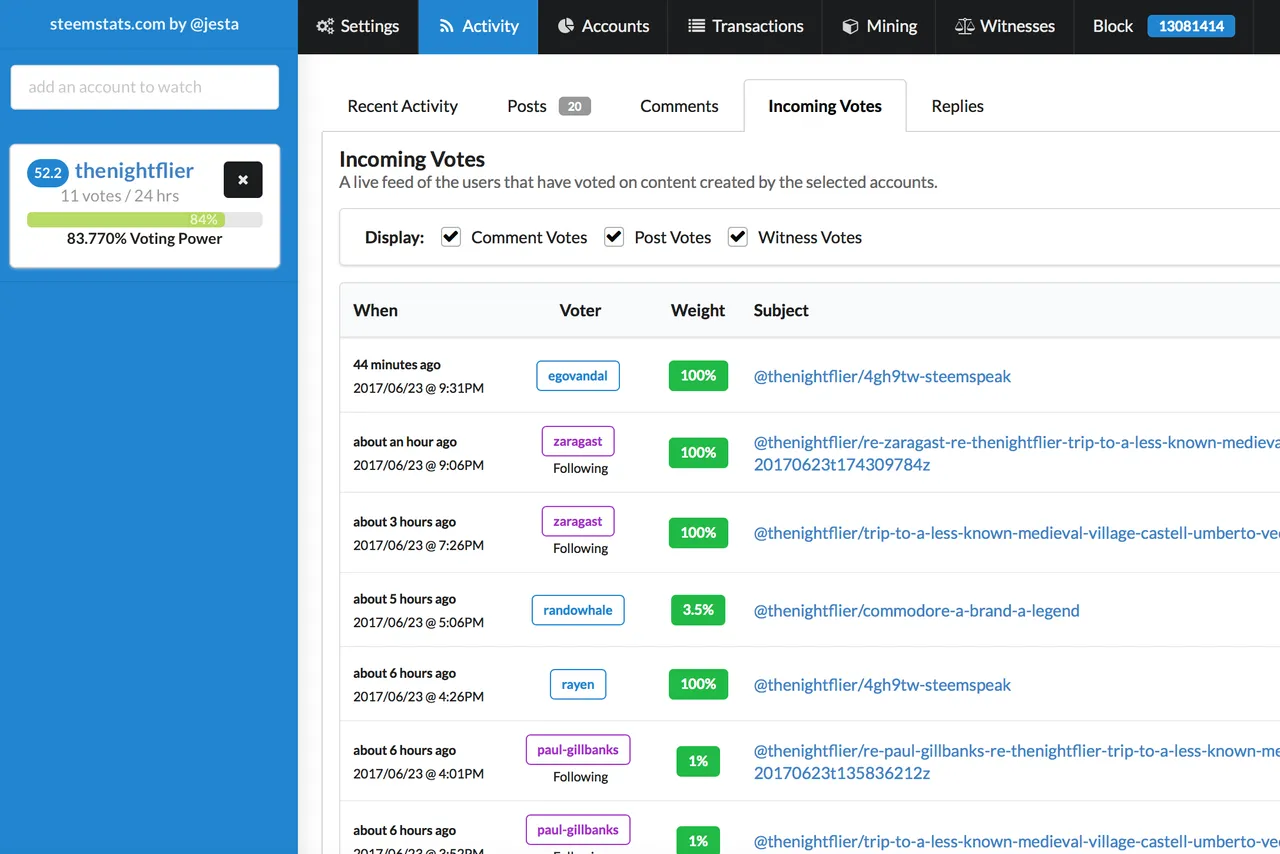Click the Settings gear icon

325,26
